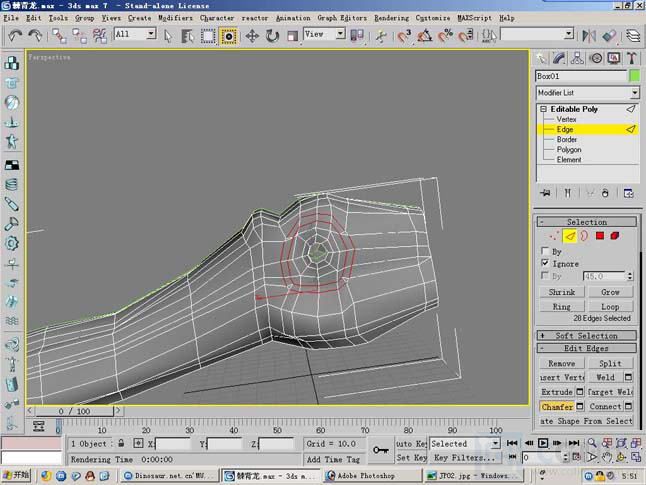This screenshot has width=646, height=485.
Task: Click the Ring selection button
Action: (x=562, y=307)
